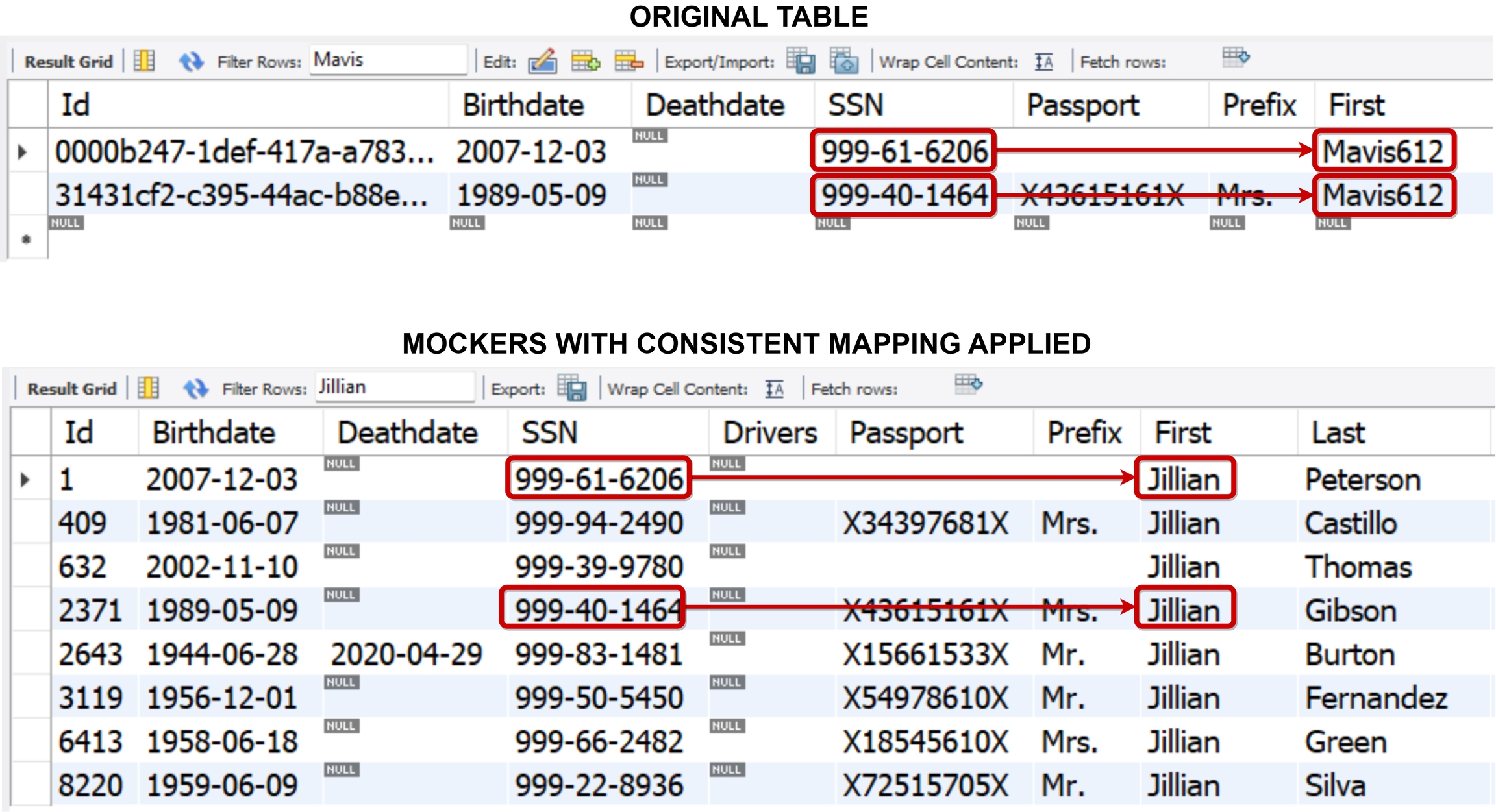
Task: Click the Mavis filter rows field
Action: 388,60
